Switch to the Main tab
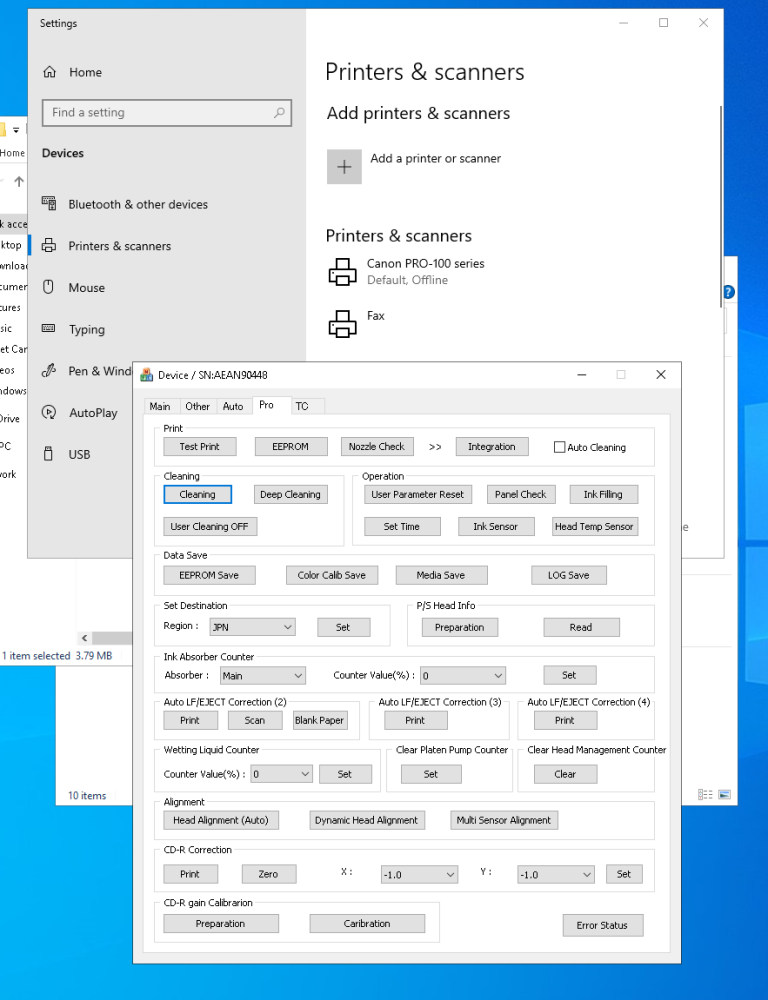 tap(160, 406)
